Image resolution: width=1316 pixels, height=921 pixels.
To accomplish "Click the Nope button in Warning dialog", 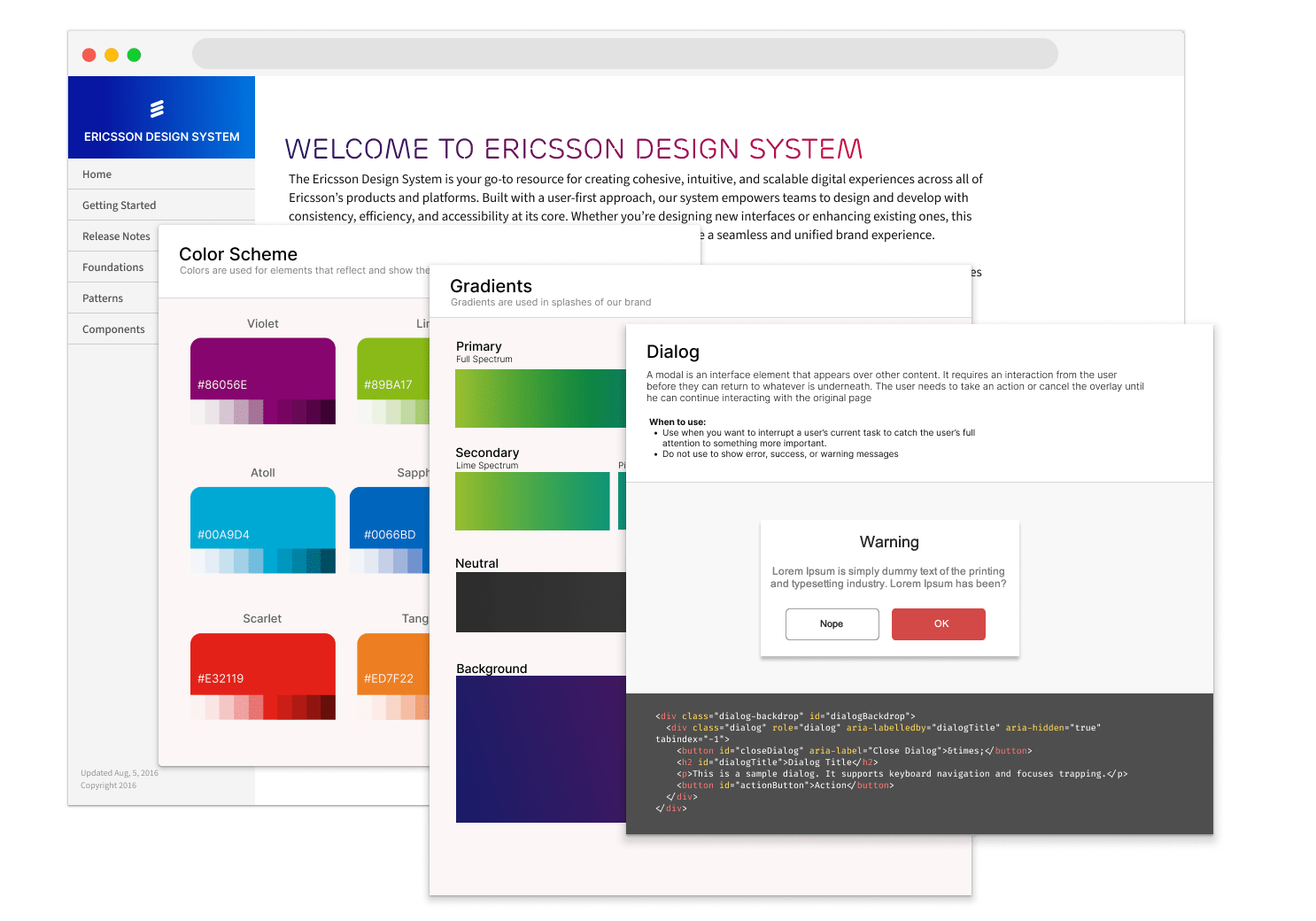I will pyautogui.click(x=832, y=624).
